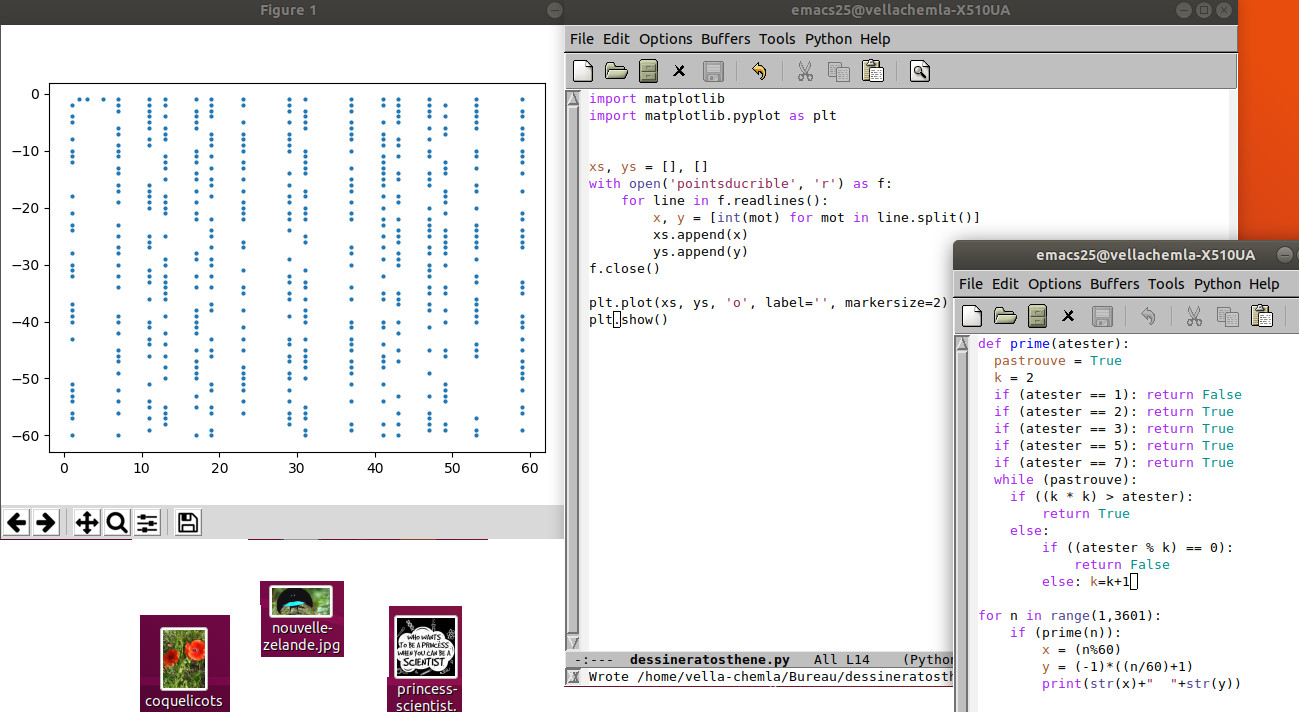Click the dessineratosthene.py buffer name in the mode line
This screenshot has height=712, width=1299.
(709, 660)
